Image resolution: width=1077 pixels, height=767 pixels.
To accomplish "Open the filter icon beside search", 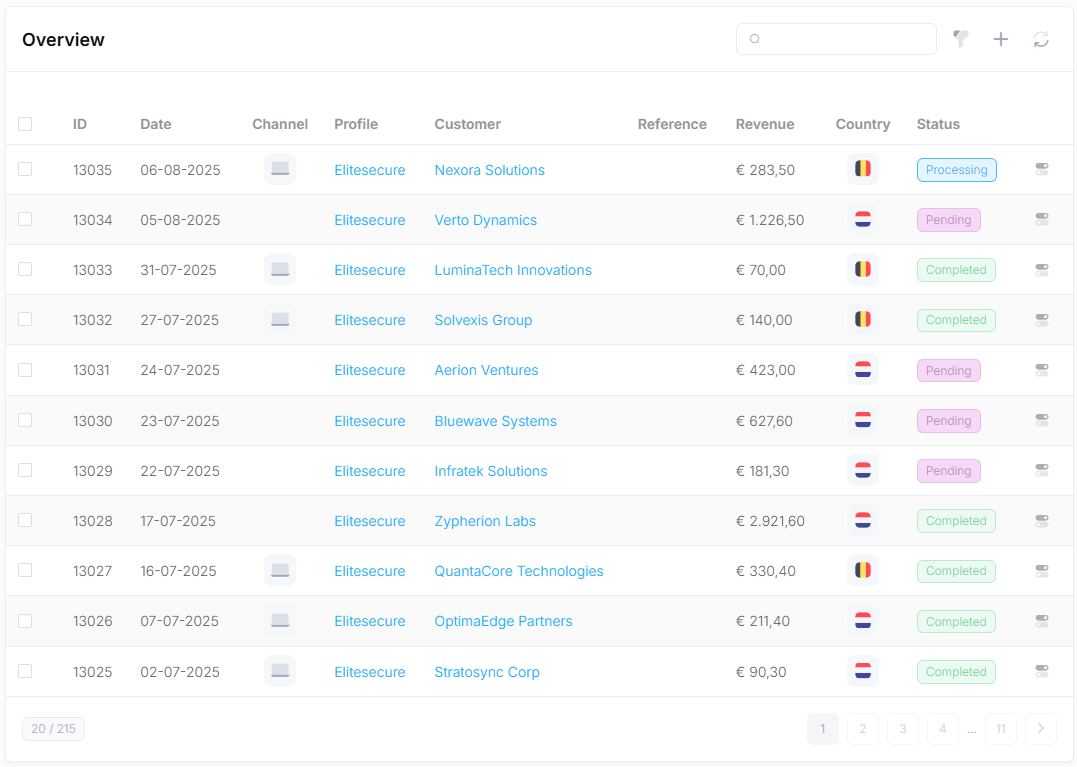I will (960, 39).
